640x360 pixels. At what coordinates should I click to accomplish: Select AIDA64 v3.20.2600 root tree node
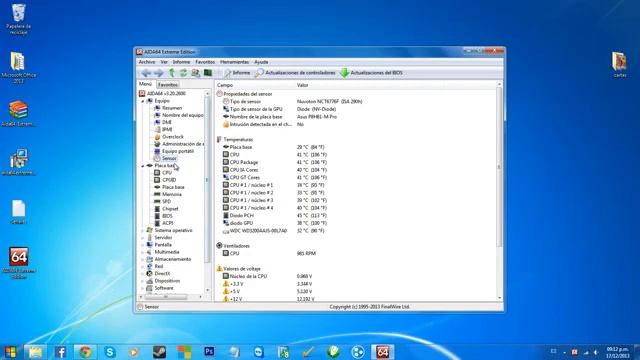coord(162,93)
